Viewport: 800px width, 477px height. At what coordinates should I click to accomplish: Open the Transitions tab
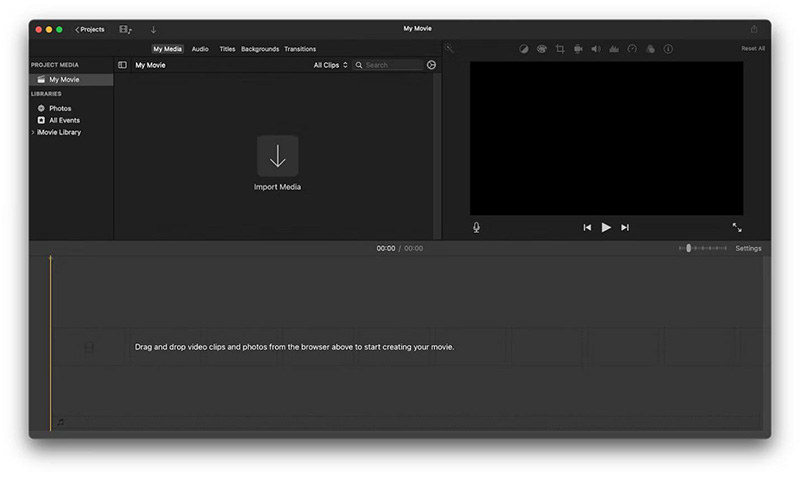(x=300, y=49)
